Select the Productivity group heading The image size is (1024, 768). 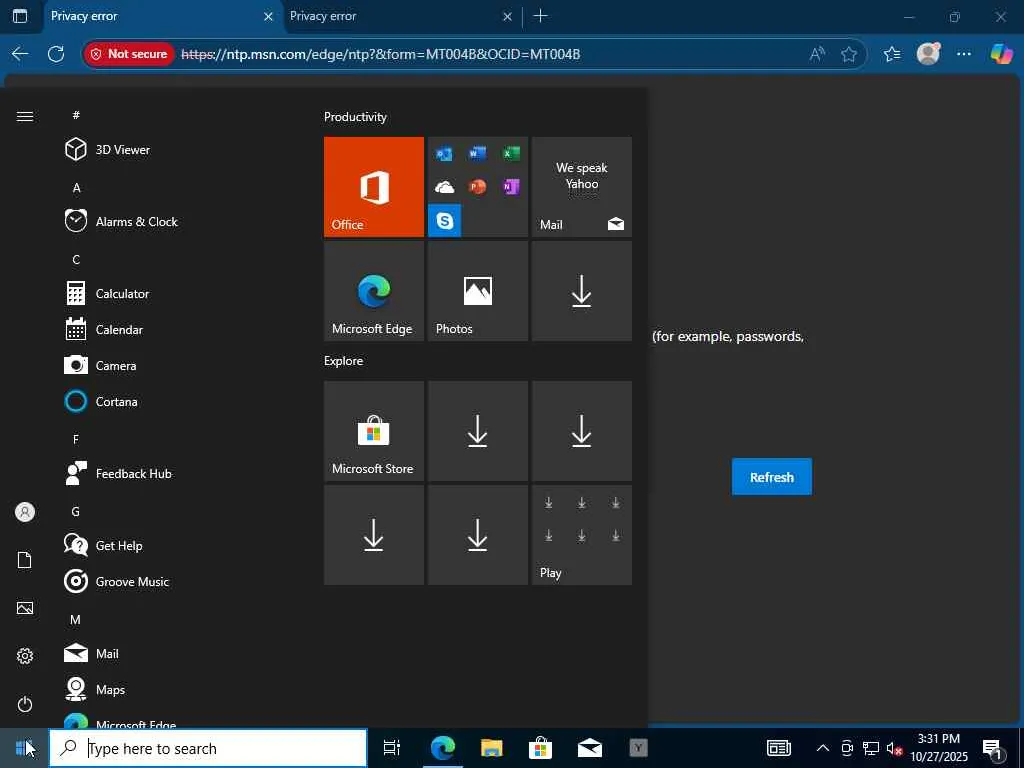355,117
